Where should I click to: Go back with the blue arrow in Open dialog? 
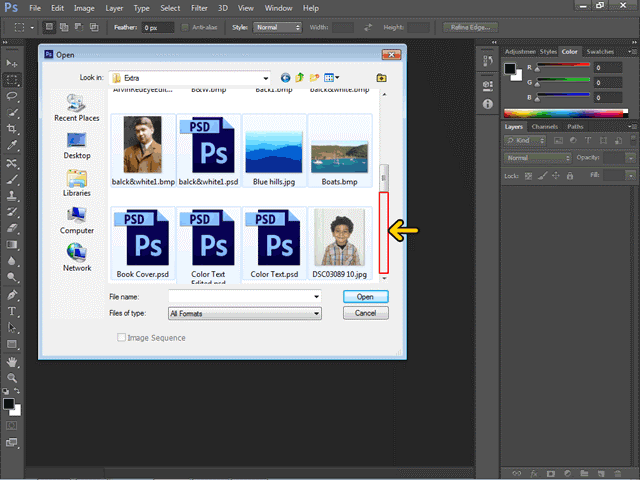(285, 78)
